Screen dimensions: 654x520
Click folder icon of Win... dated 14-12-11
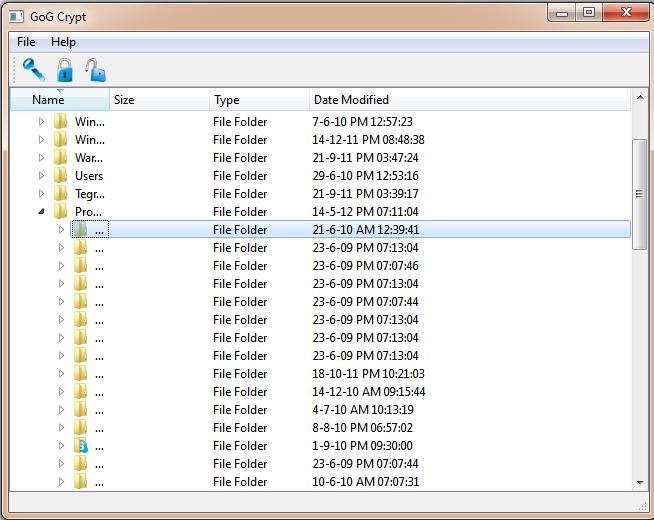point(60,139)
